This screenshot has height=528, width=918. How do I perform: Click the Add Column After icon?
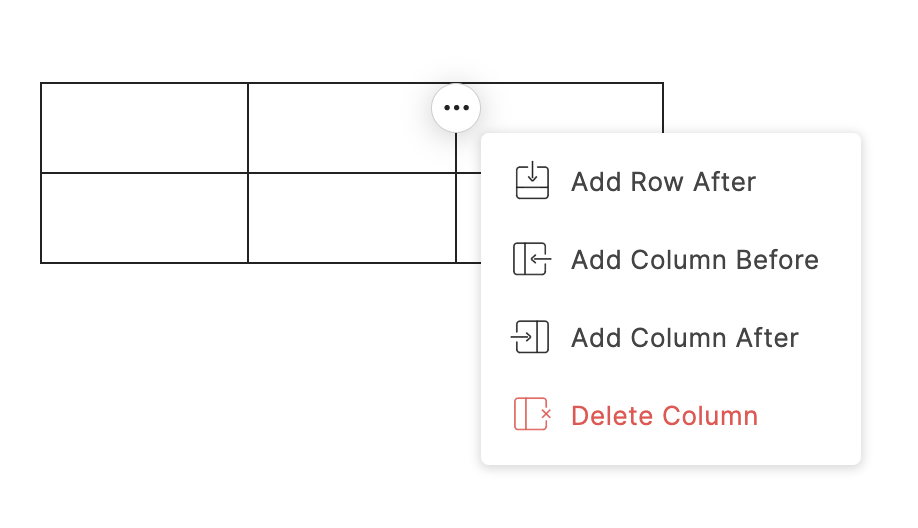532,337
